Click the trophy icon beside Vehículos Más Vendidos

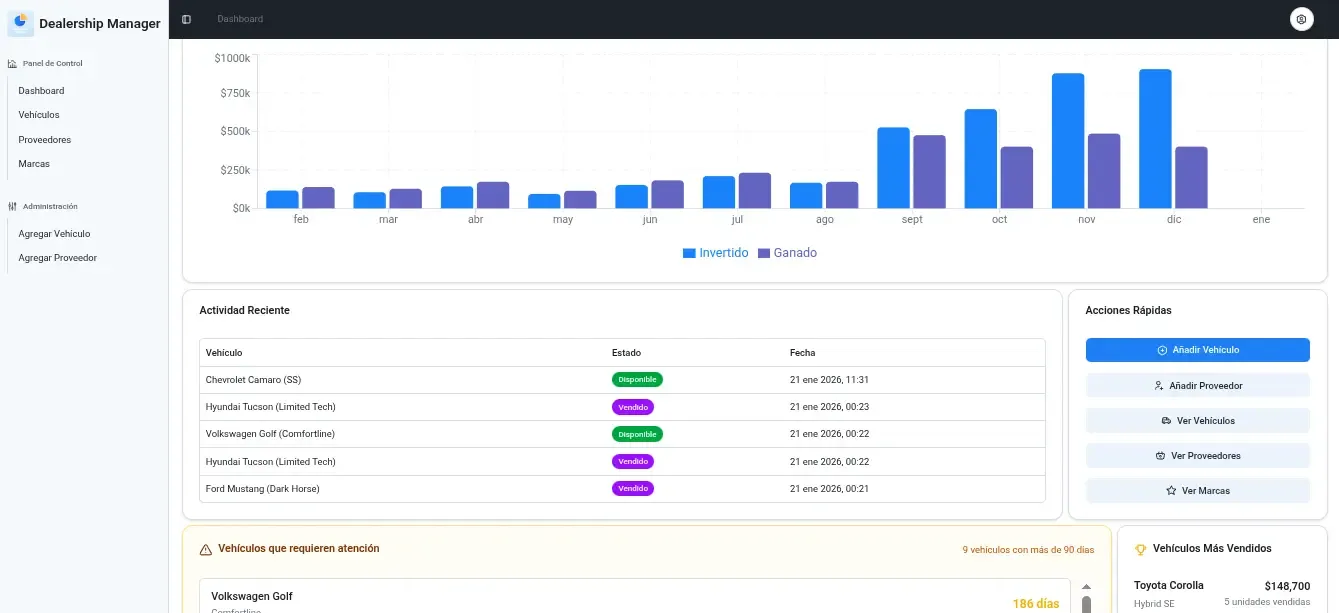pyautogui.click(x=1141, y=548)
